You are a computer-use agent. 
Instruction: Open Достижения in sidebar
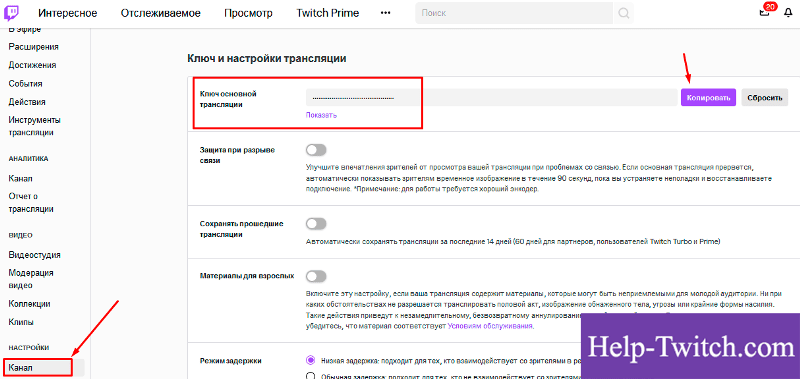pos(33,65)
